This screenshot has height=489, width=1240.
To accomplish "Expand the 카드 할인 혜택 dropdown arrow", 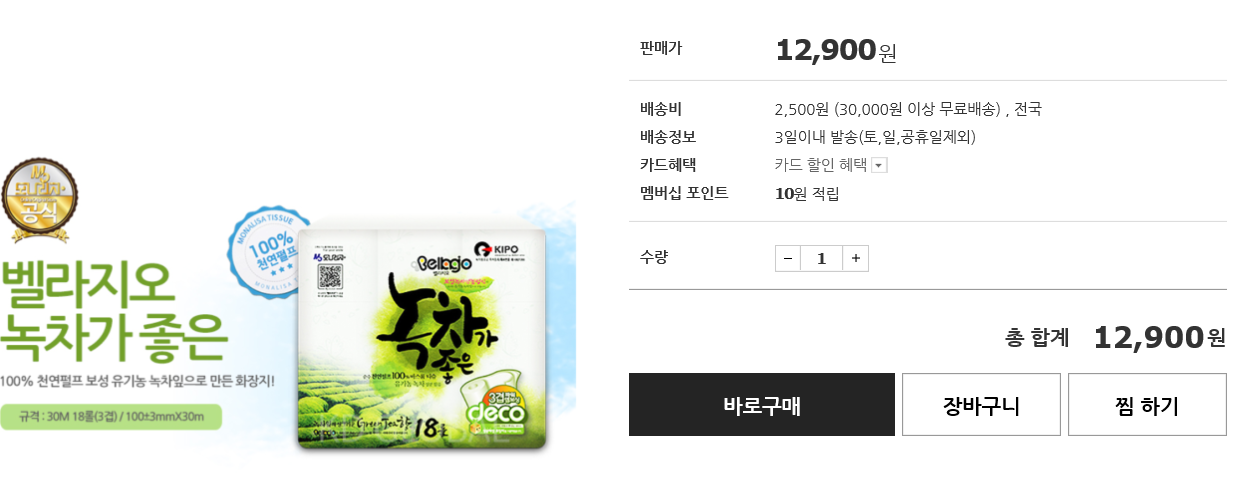I will tap(880, 166).
